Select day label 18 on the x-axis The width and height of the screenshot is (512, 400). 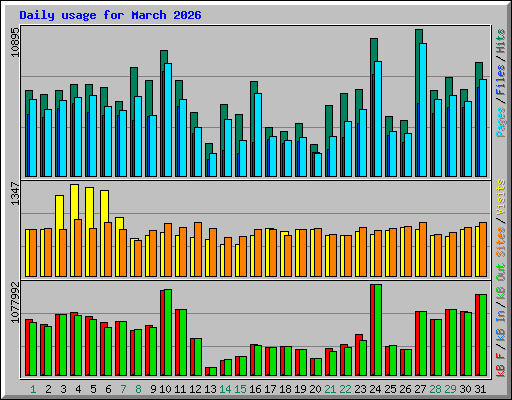click(x=285, y=389)
